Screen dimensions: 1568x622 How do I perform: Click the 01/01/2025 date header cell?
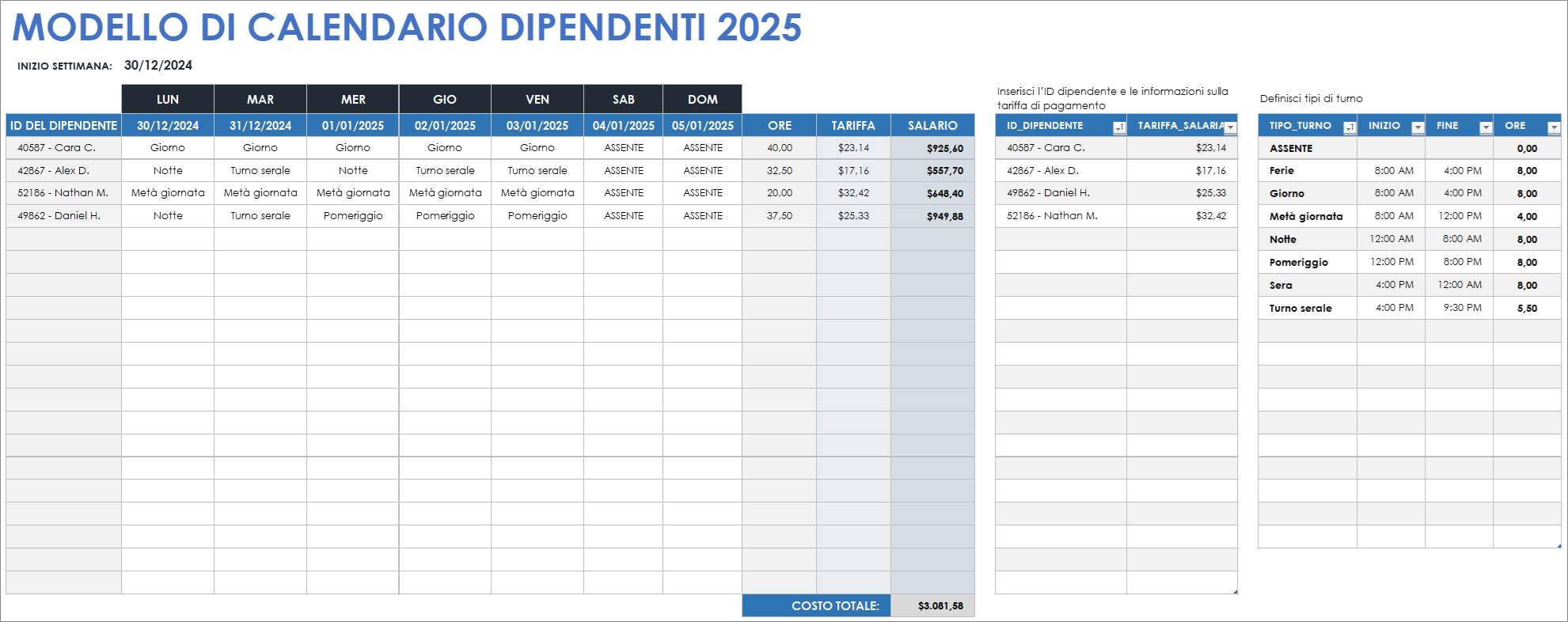[x=353, y=125]
